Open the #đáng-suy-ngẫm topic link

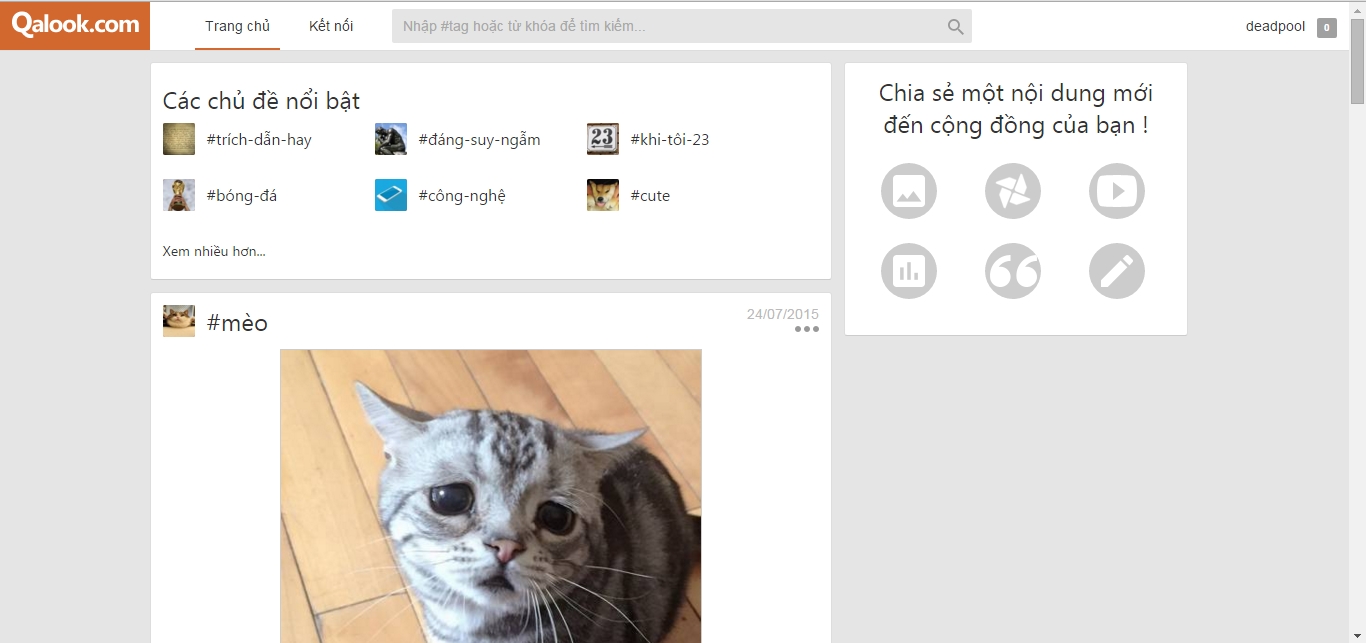(x=479, y=140)
